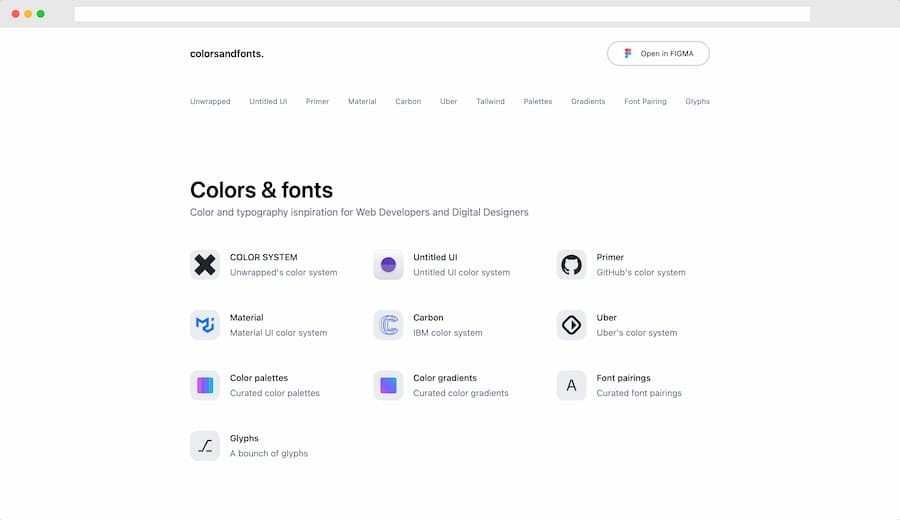Go to Glyphs in the top navigation
This screenshot has height=520, width=900.
coord(697,102)
